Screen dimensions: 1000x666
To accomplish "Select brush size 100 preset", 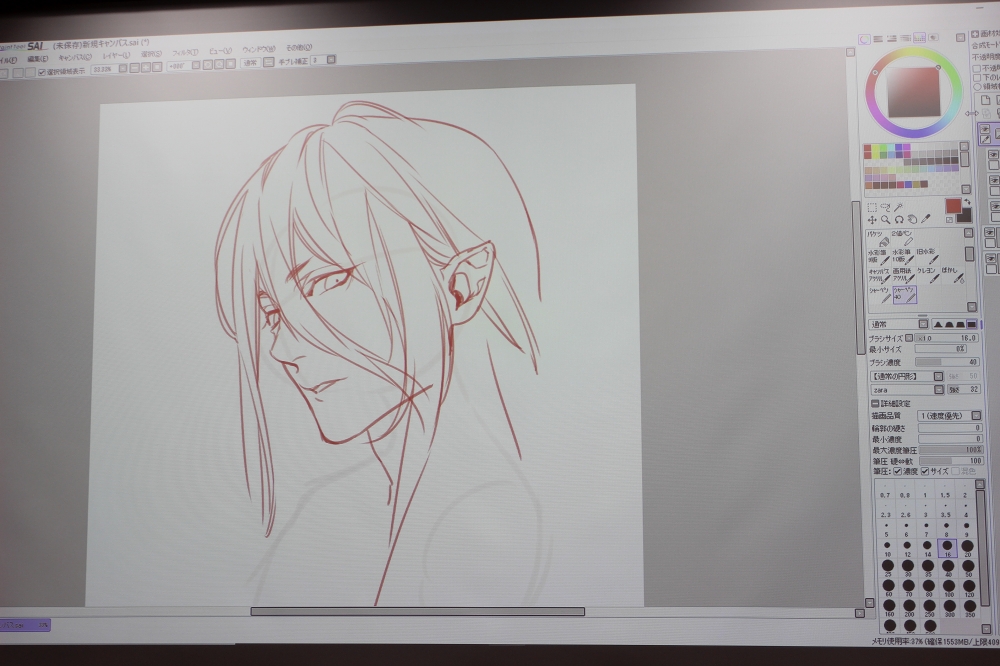I will [x=948, y=588].
